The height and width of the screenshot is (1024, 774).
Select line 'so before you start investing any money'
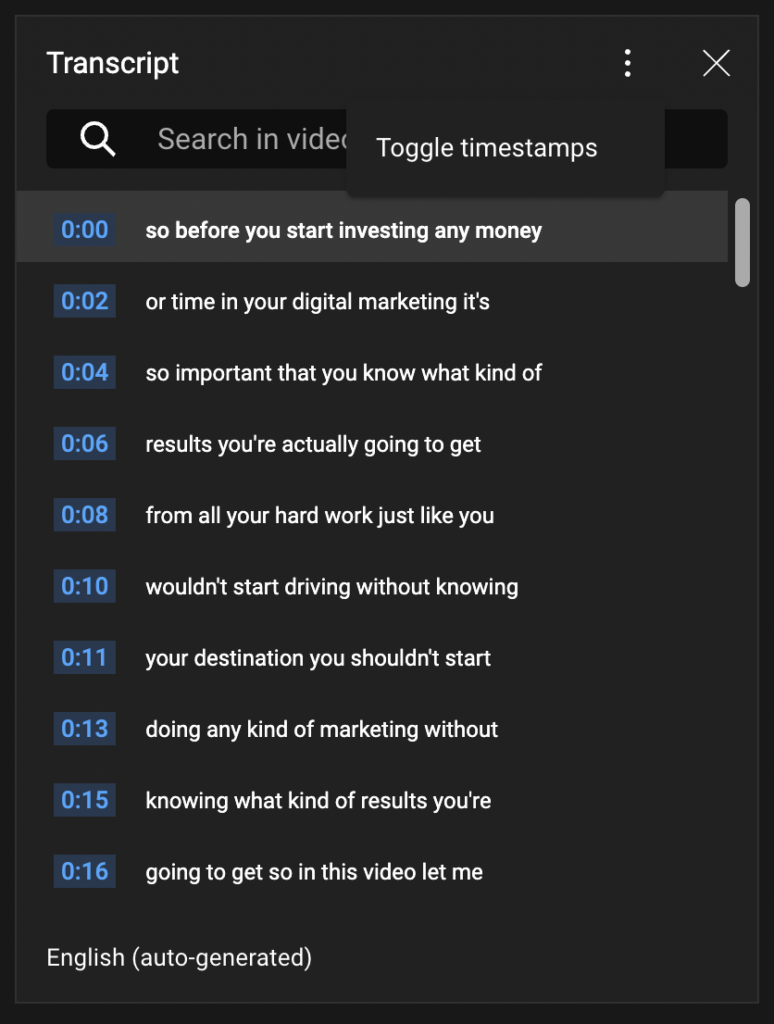click(372, 227)
